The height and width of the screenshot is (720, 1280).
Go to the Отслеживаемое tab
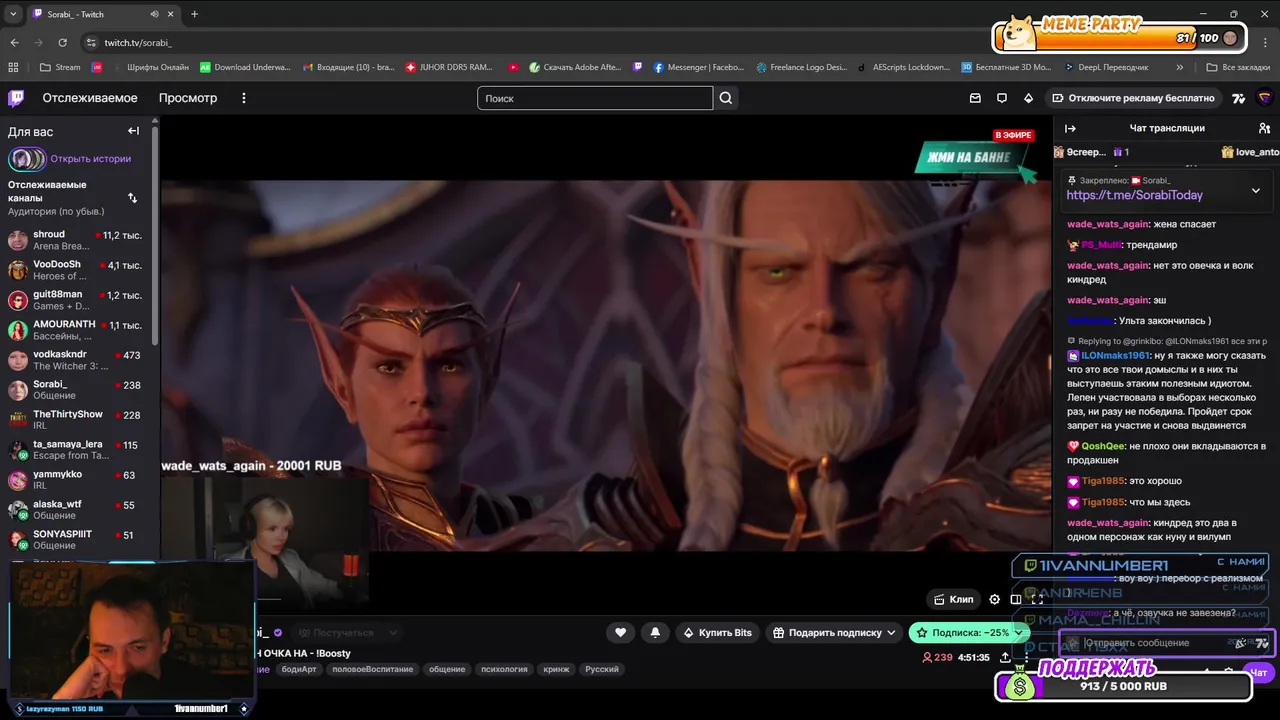[90, 98]
